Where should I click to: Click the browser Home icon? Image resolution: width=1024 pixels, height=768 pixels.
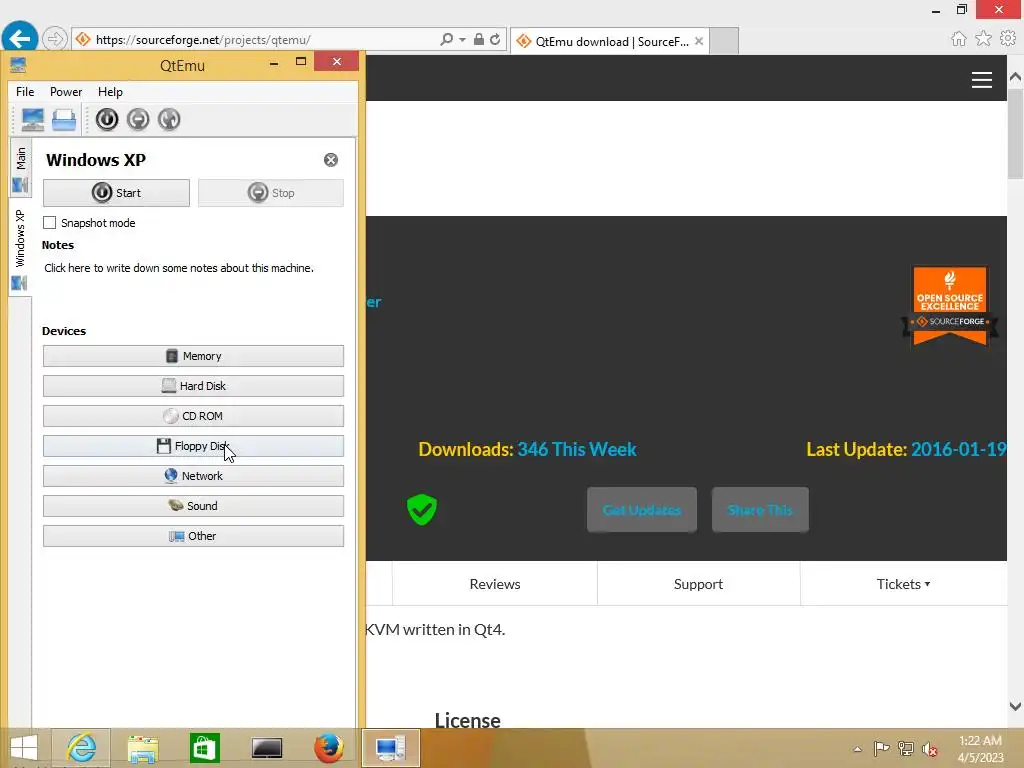tap(959, 39)
